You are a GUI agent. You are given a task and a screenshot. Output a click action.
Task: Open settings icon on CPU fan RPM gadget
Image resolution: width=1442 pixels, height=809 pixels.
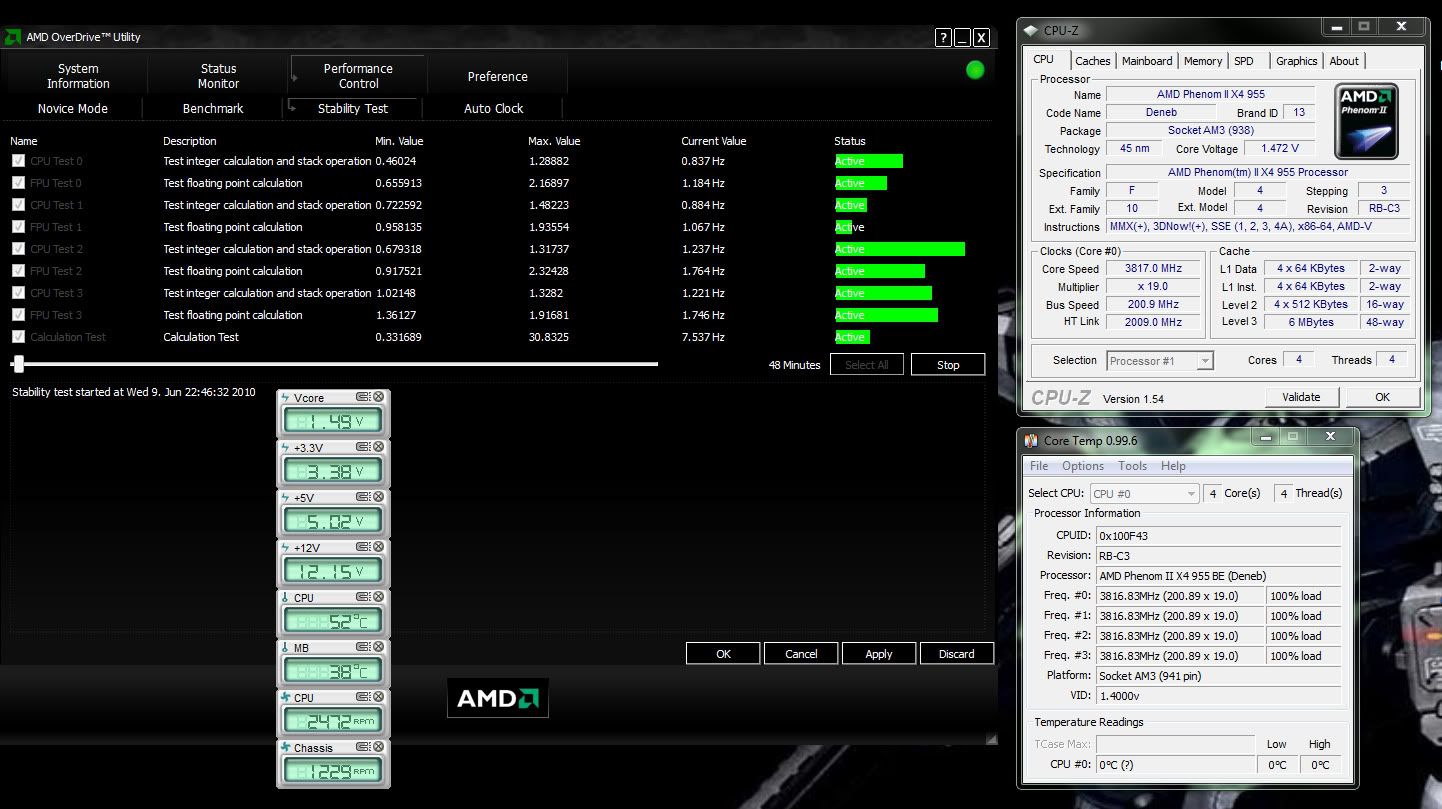pos(363,697)
